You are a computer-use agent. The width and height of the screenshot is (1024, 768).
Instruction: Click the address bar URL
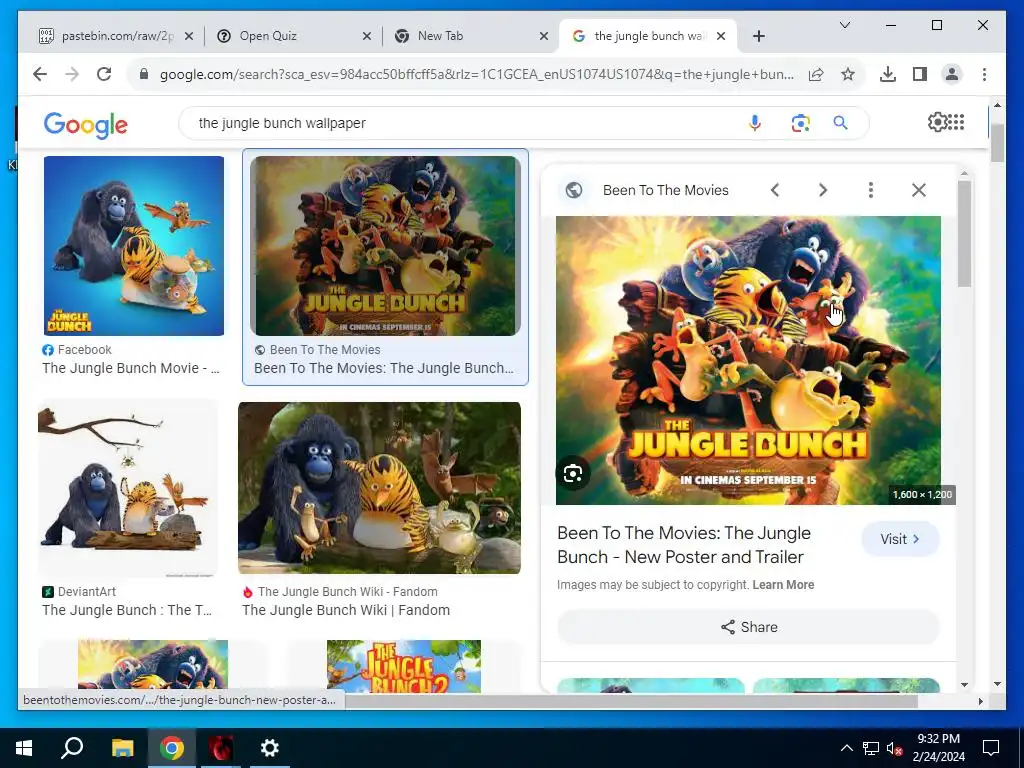[x=477, y=74]
